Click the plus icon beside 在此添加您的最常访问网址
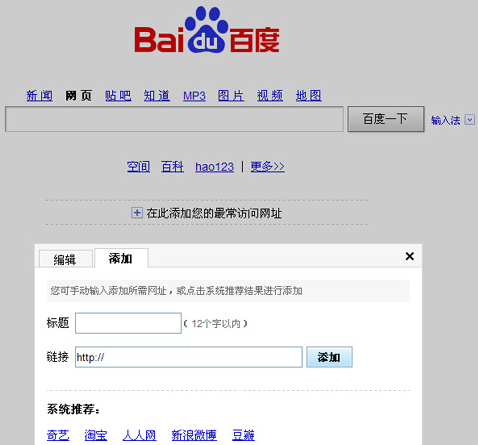 [x=137, y=213]
